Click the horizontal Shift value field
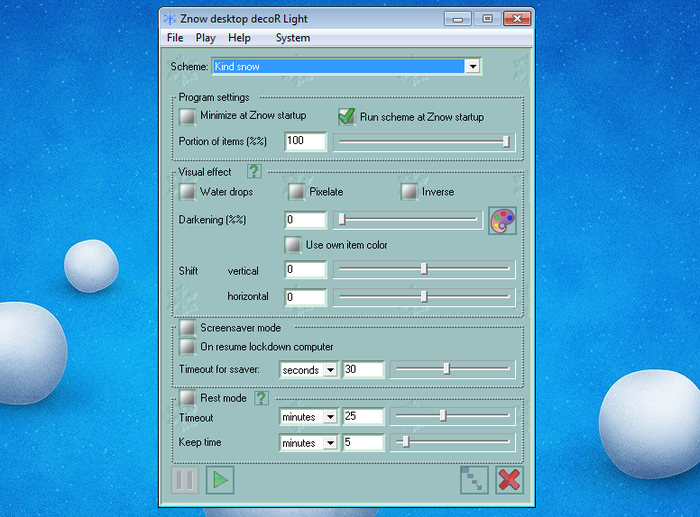 tap(305, 297)
